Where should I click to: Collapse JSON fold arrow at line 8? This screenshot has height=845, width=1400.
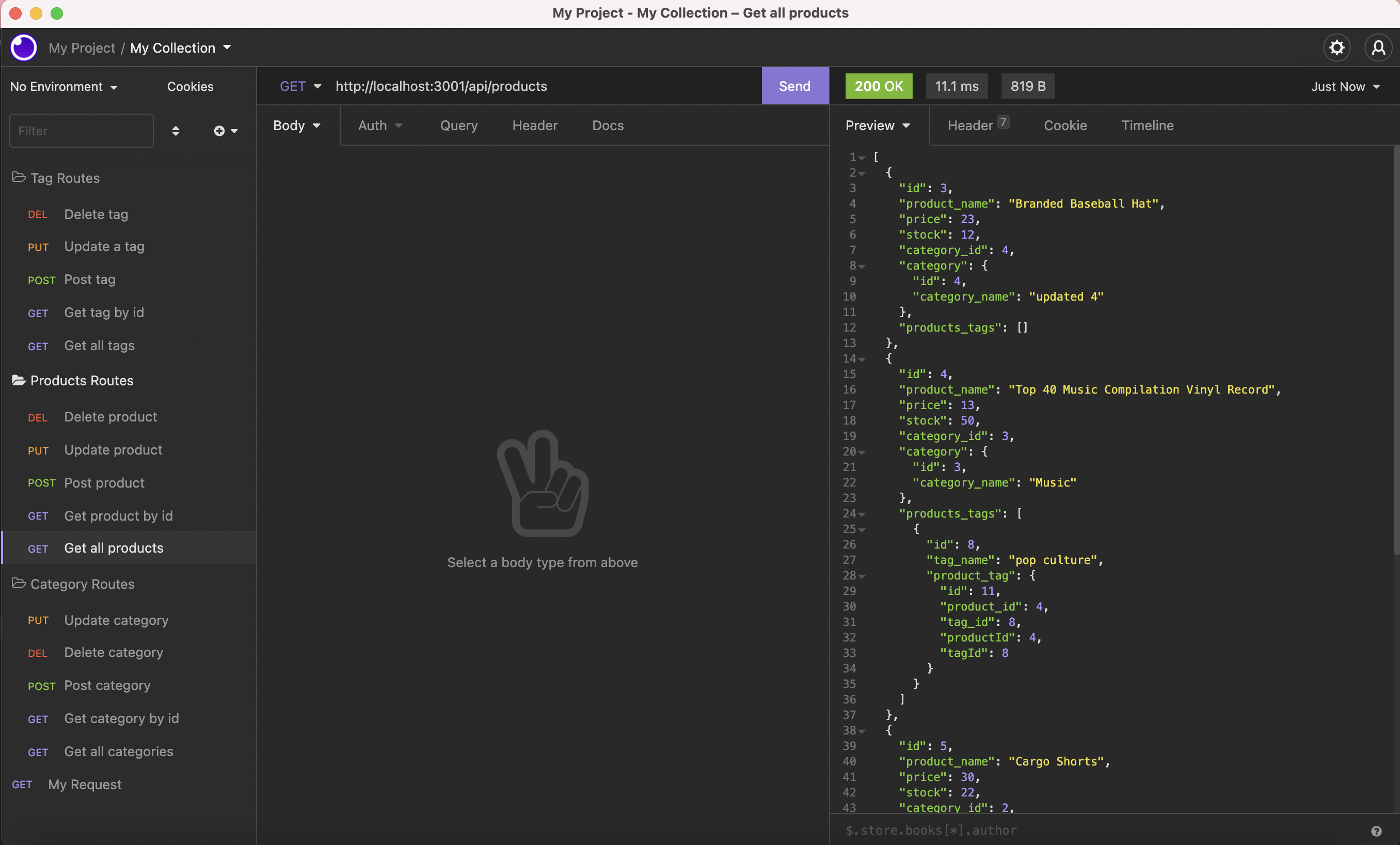coord(862,266)
